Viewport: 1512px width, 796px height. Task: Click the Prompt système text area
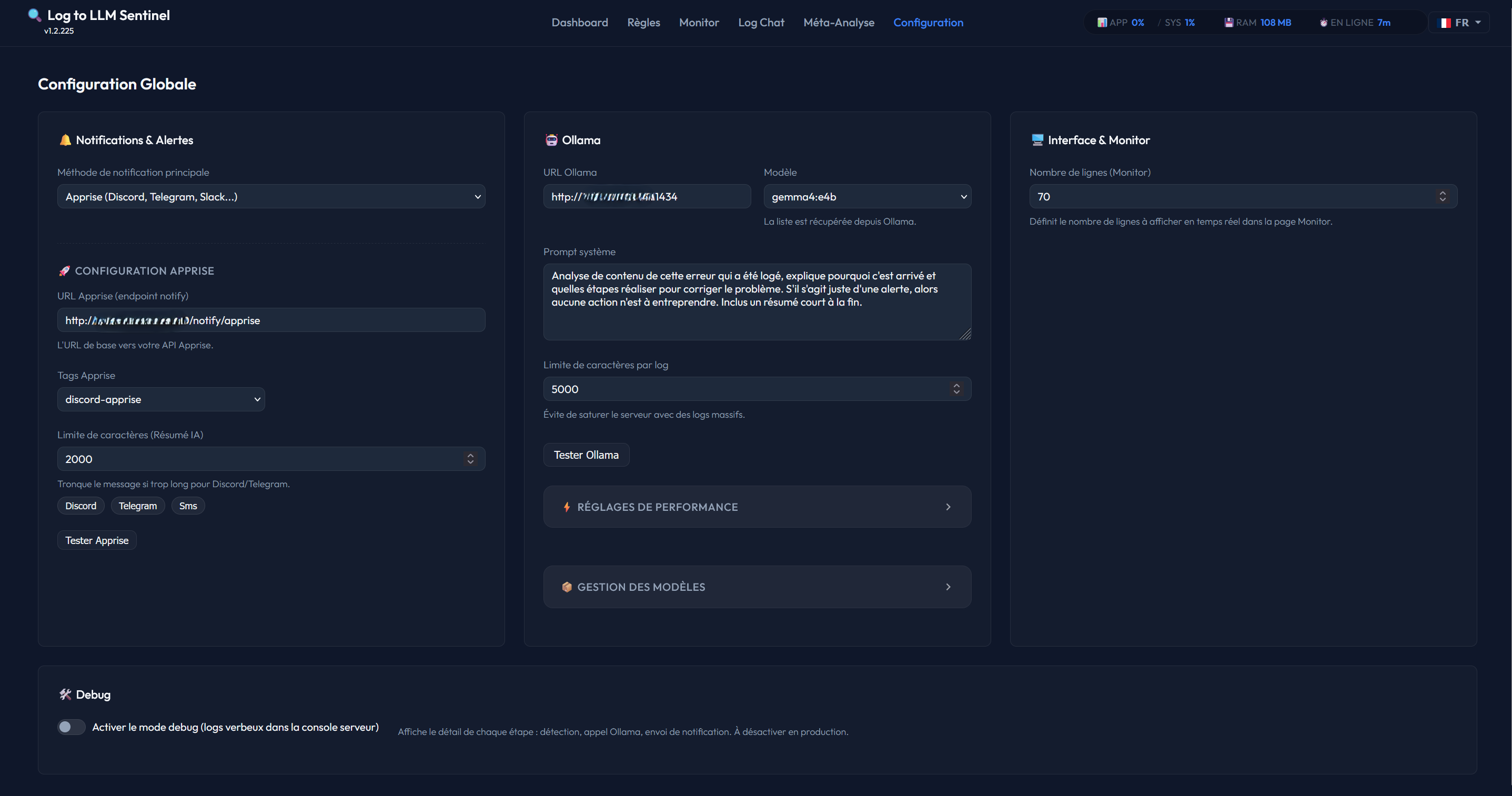click(x=757, y=302)
